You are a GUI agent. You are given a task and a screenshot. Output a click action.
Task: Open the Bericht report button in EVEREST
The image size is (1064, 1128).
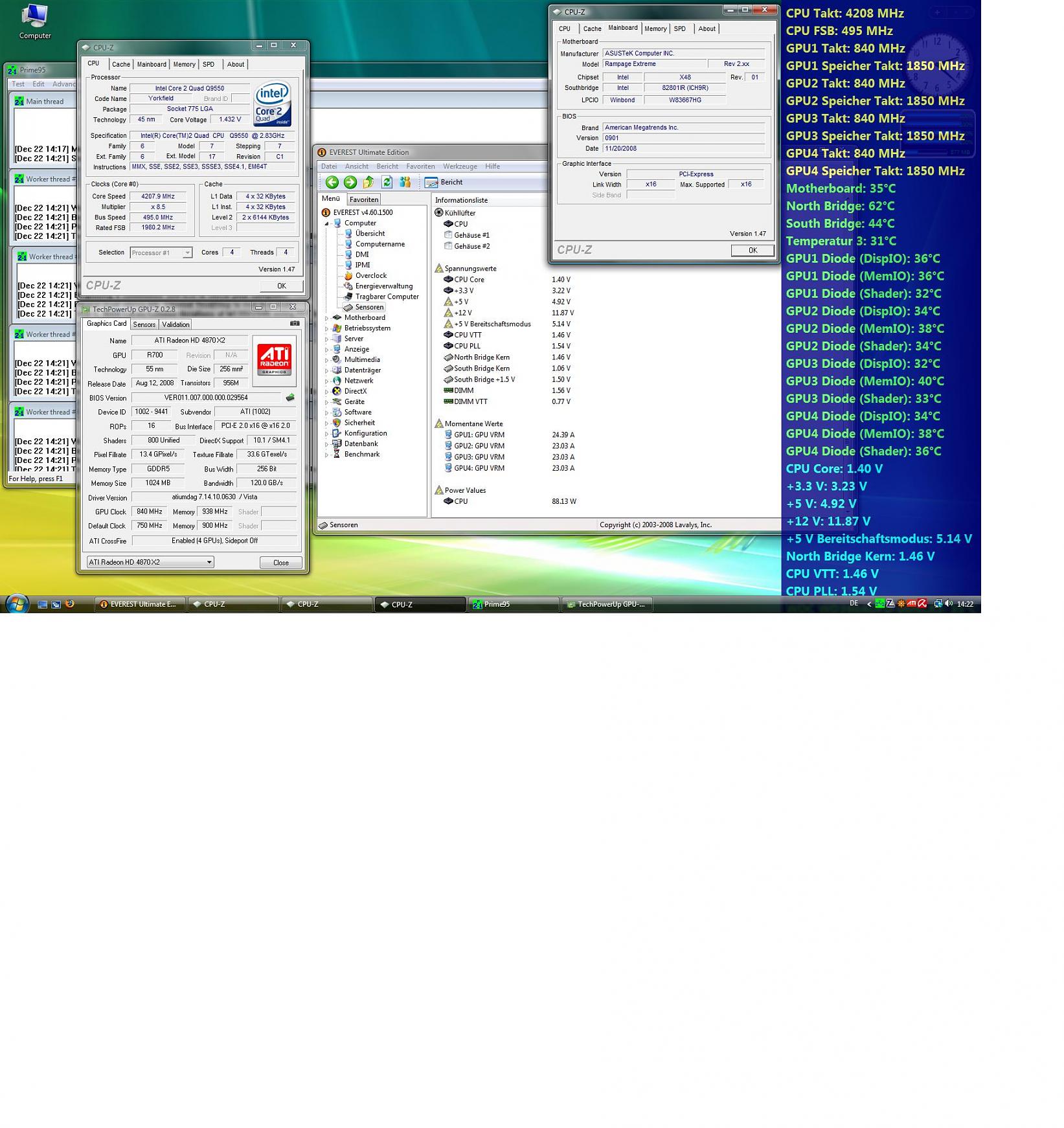click(444, 183)
